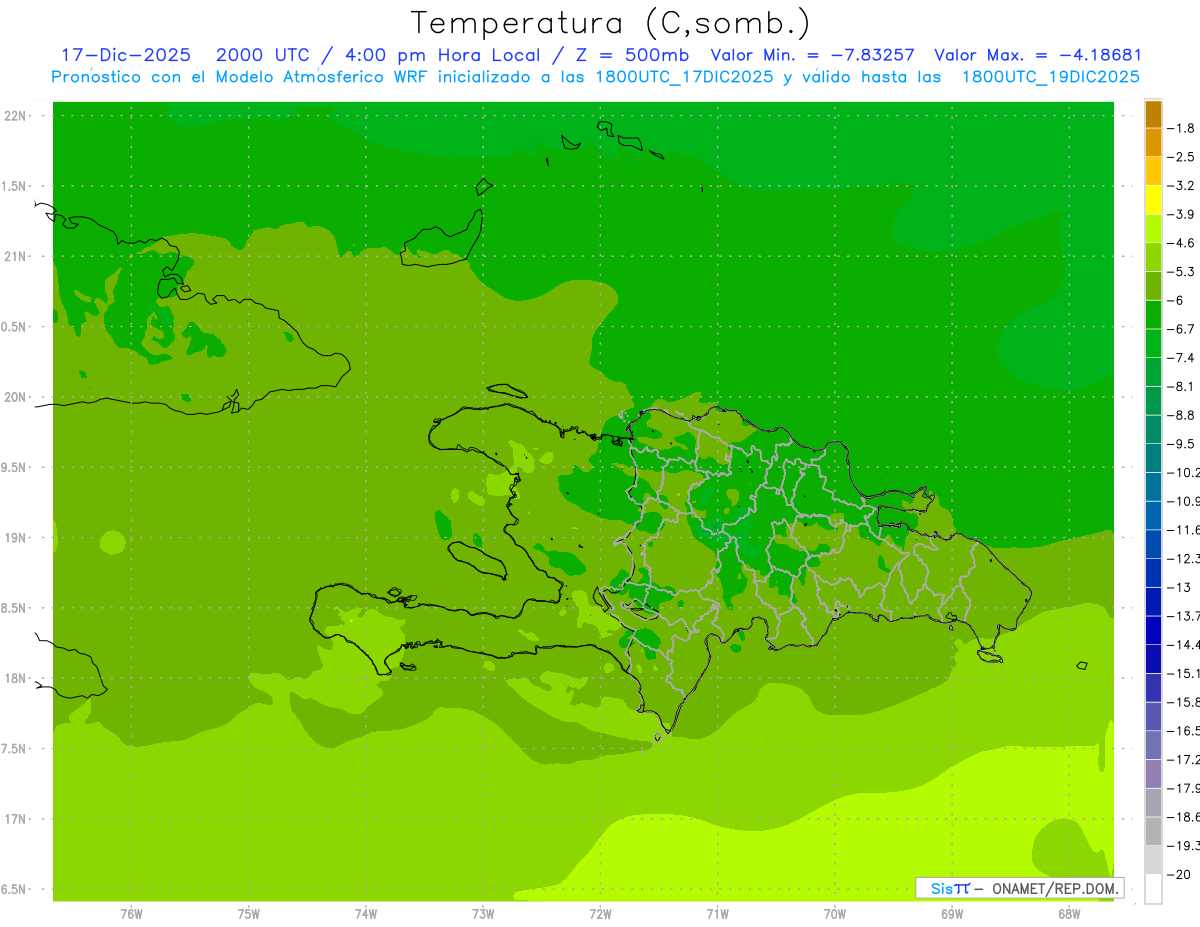The height and width of the screenshot is (927, 1200).
Task: Click the 68W longitude label
Action: pyautogui.click(x=1069, y=914)
